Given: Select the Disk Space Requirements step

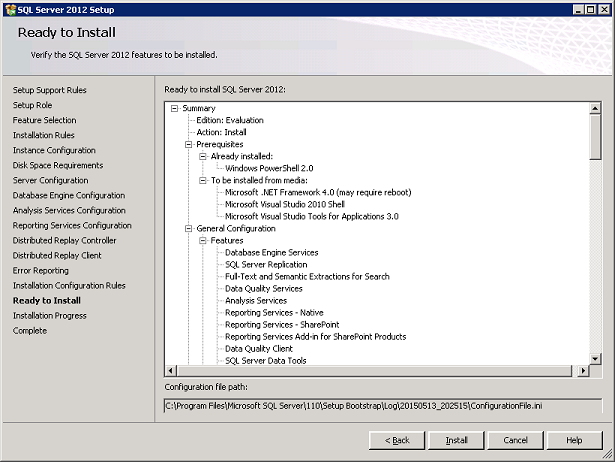Looking at the screenshot, I should click(x=58, y=165).
